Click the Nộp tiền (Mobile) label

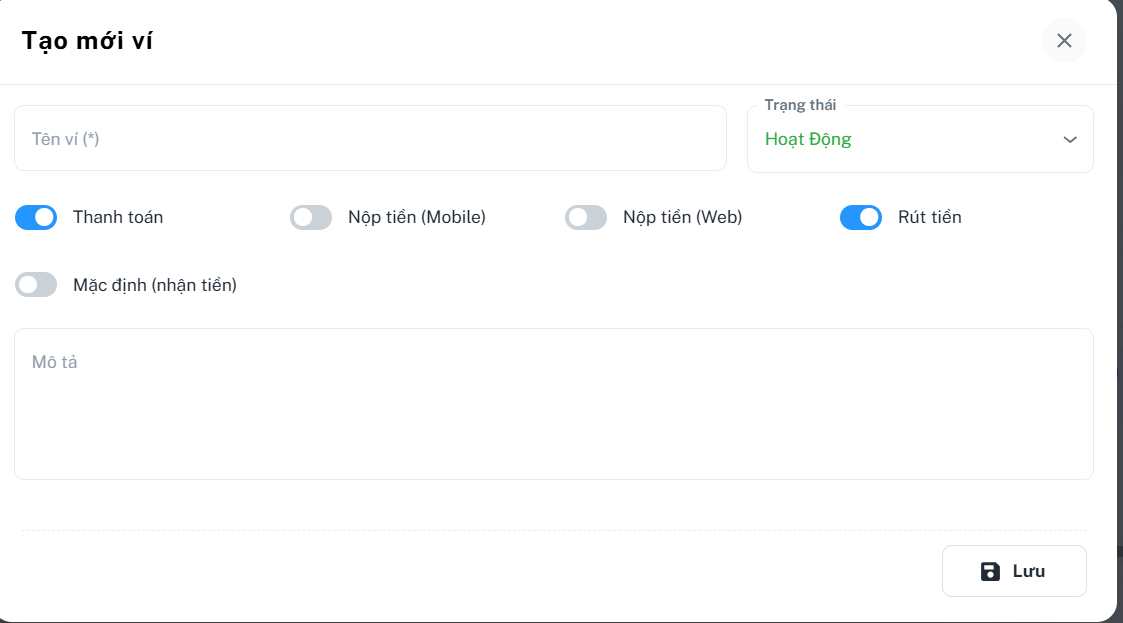(x=417, y=217)
